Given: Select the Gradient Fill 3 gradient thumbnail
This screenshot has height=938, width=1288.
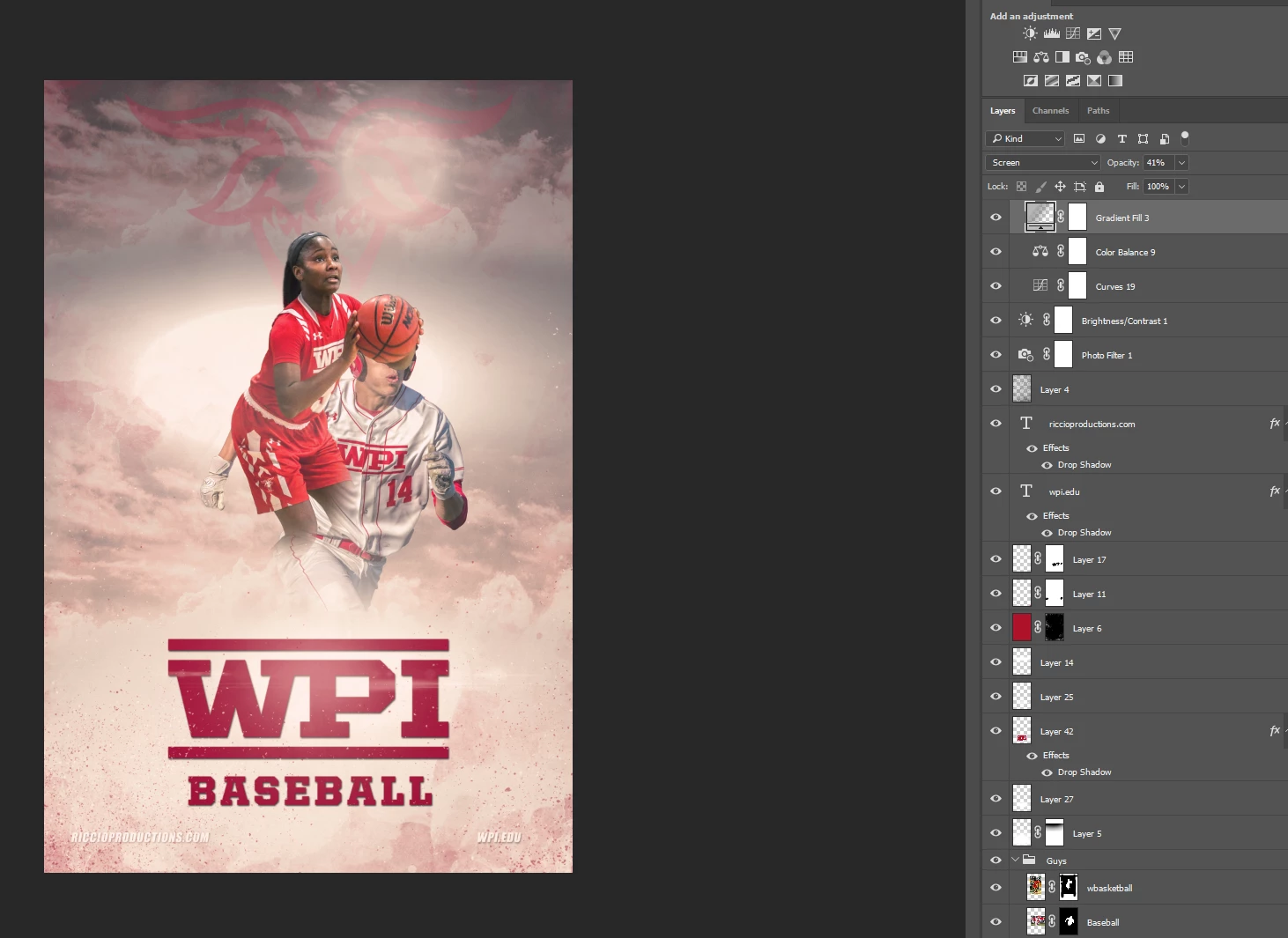Looking at the screenshot, I should [1040, 217].
